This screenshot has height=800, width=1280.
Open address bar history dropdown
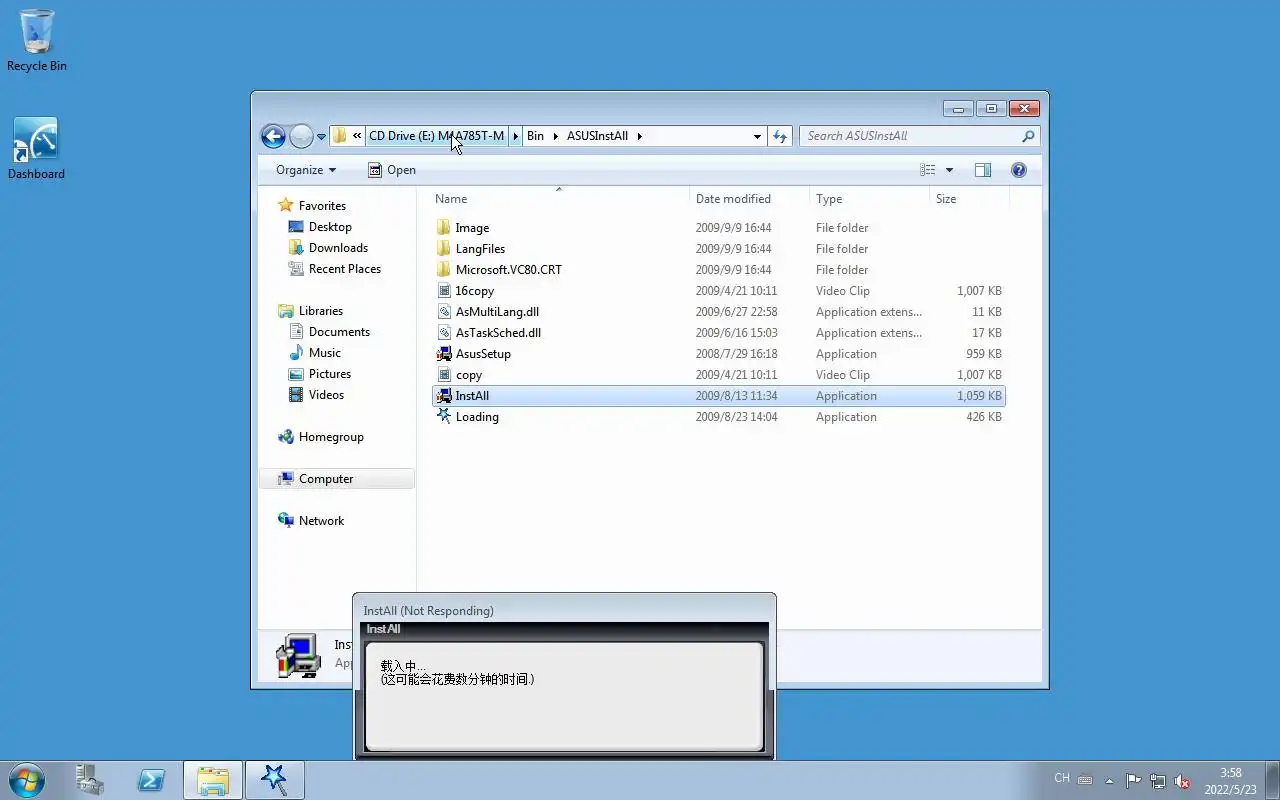pyautogui.click(x=757, y=136)
